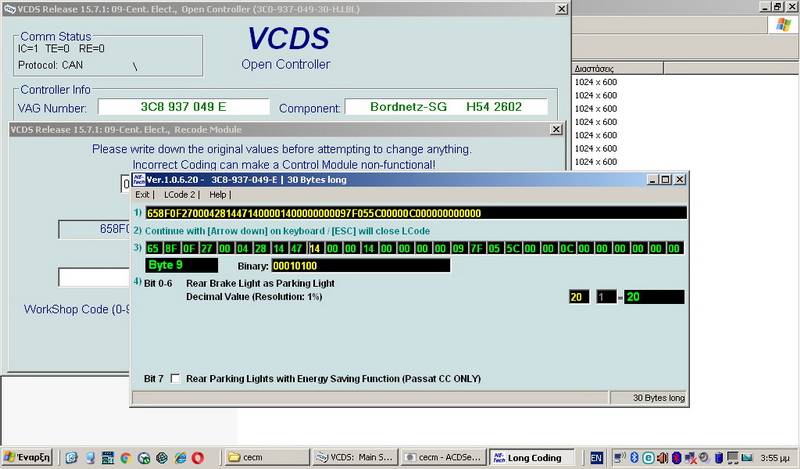800x469 pixels.
Task: Click the Intel graphics tray icon
Action: click(747, 458)
